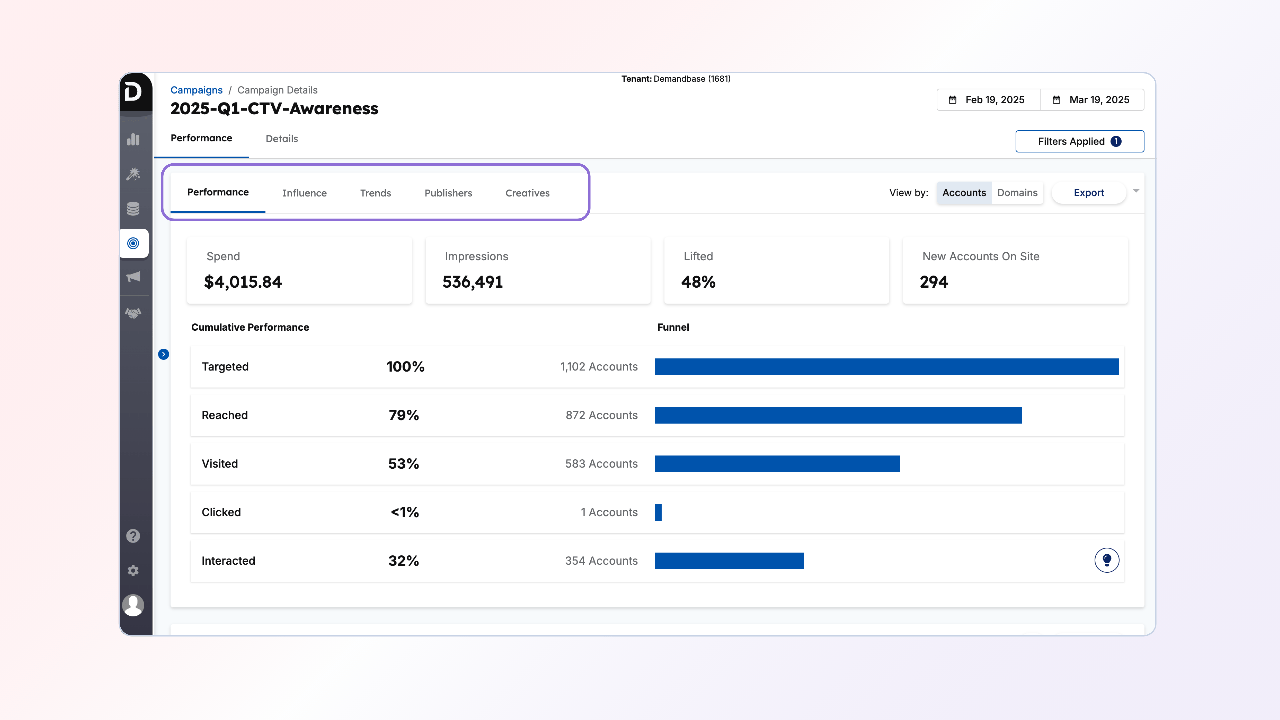
Task: Select the target bullseye sidebar icon
Action: (133, 243)
